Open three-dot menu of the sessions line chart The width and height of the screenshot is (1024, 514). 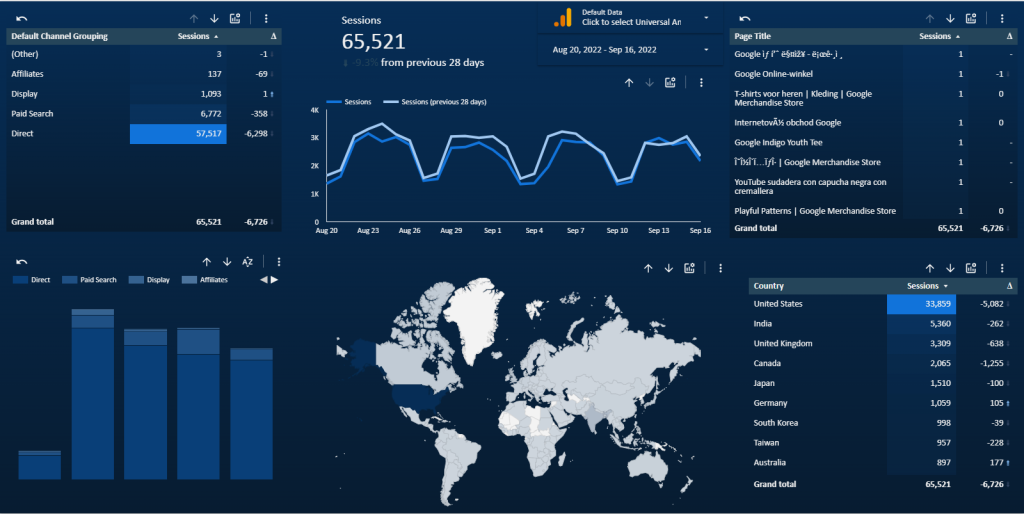(701, 82)
